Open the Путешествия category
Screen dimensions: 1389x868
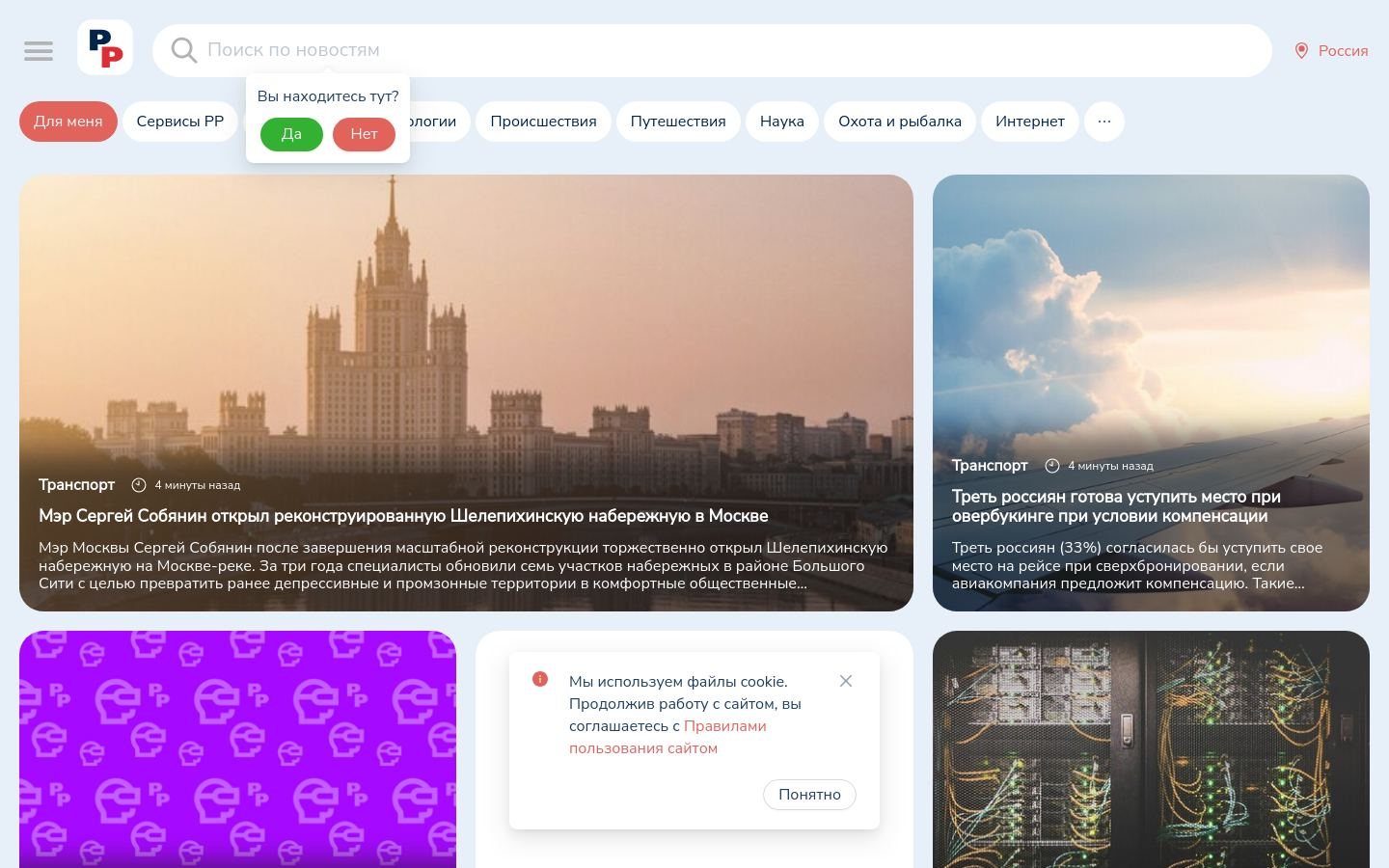coord(678,122)
